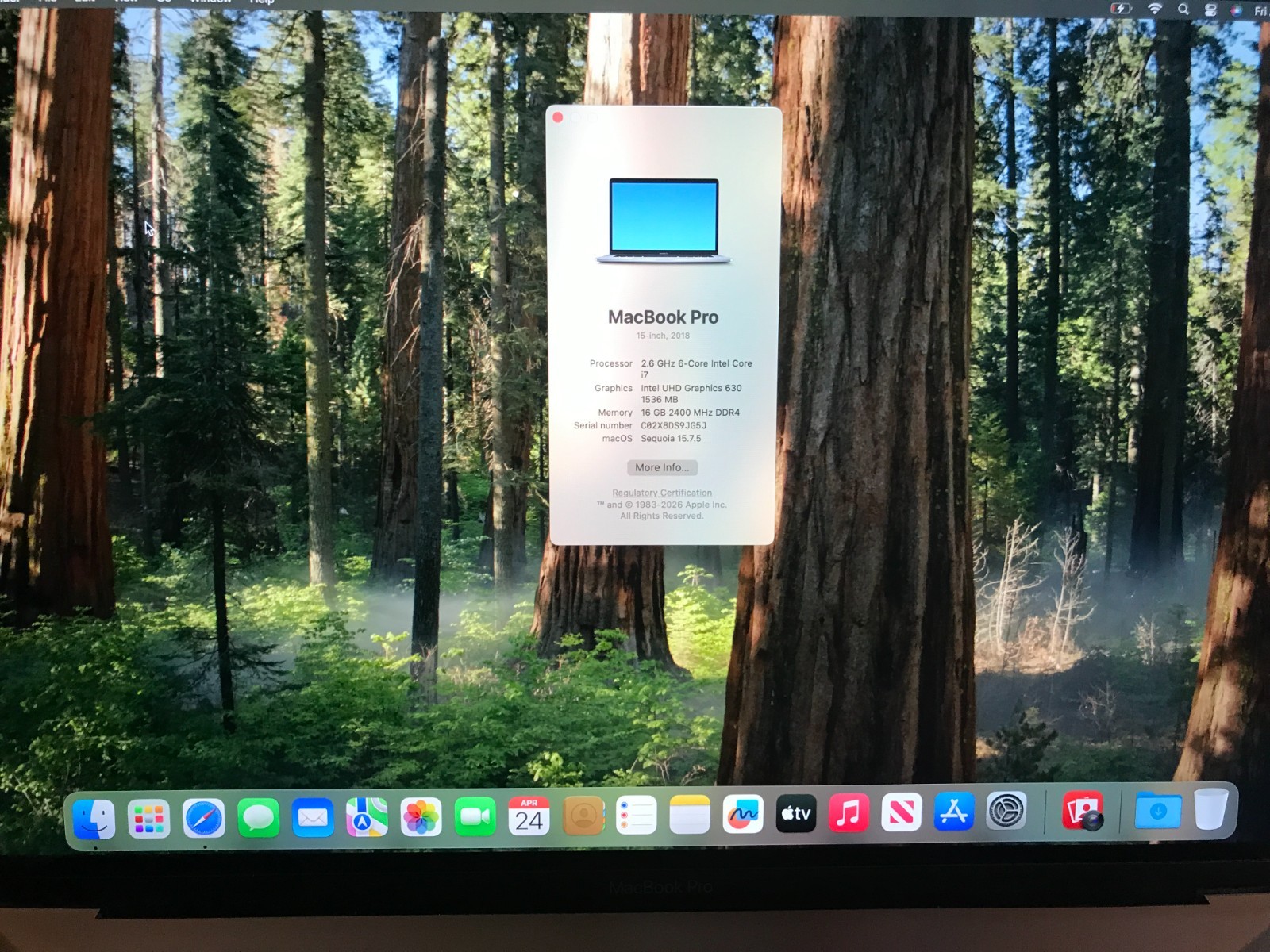Open Spotlight search magnifier
This screenshot has height=952, width=1270.
[x=1183, y=10]
